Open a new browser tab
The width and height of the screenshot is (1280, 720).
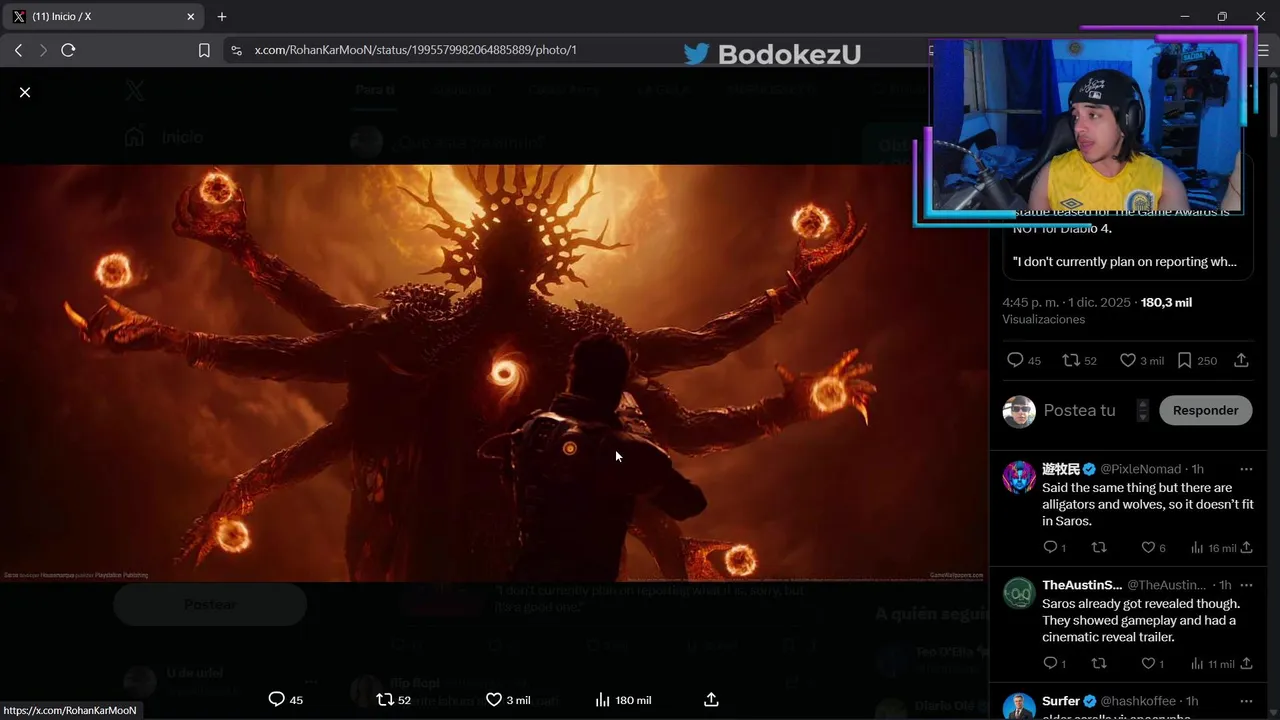(222, 16)
